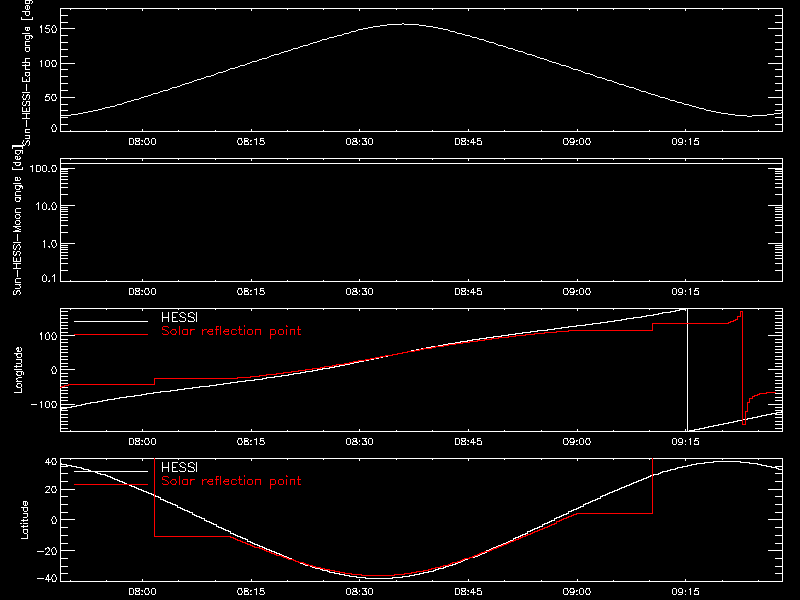Click the Sun-HESSI-Earth angle axis label
800x600 pixels.
[28, 72]
